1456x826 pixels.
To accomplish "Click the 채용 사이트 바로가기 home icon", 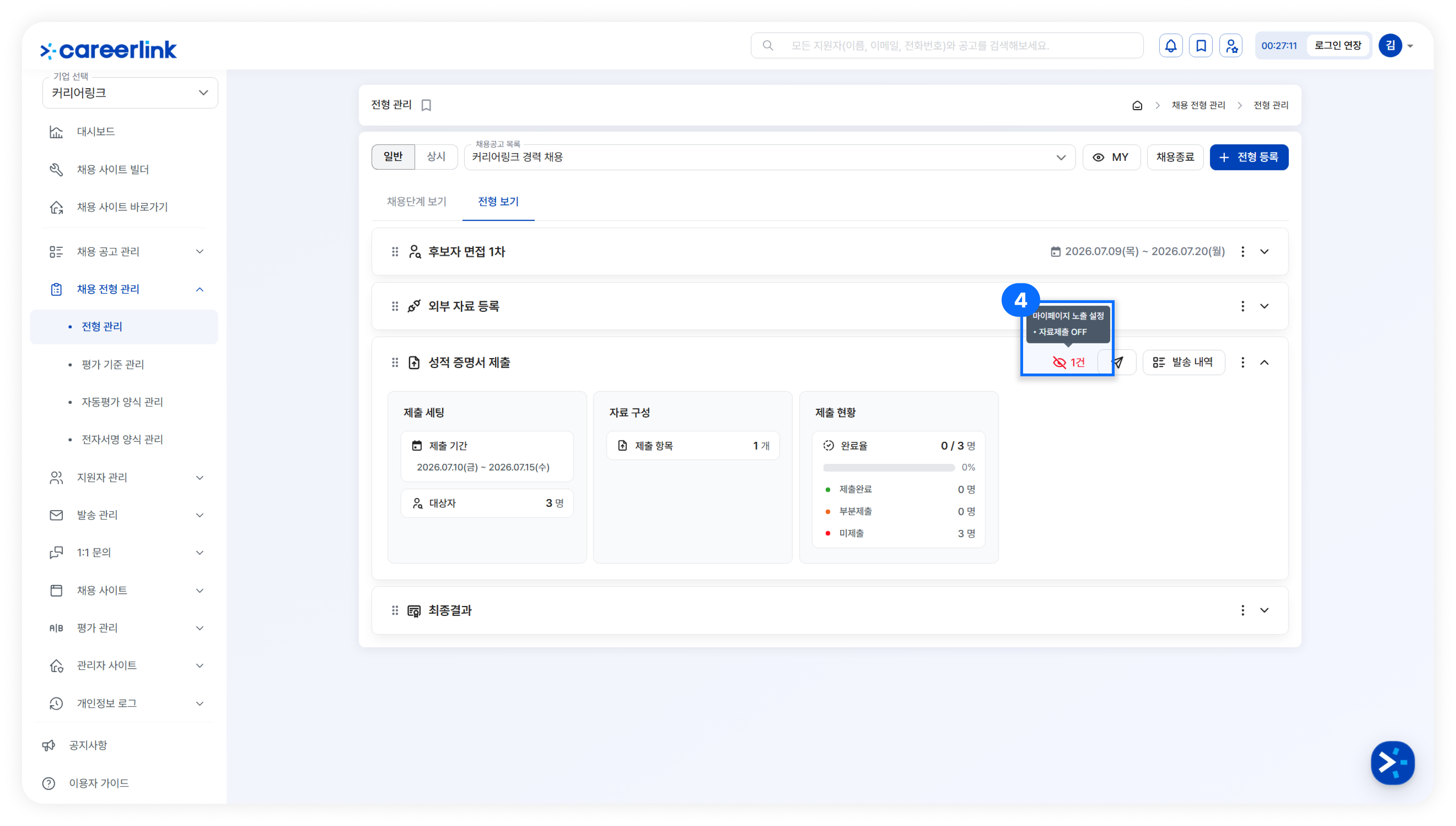I will (55, 207).
